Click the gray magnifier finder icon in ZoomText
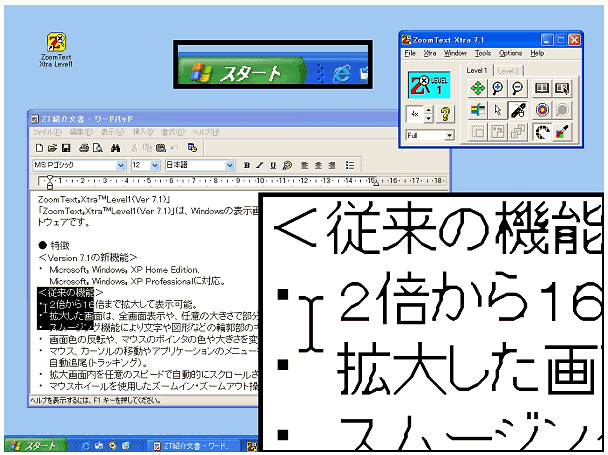This screenshot has width=608, height=455. click(x=562, y=110)
